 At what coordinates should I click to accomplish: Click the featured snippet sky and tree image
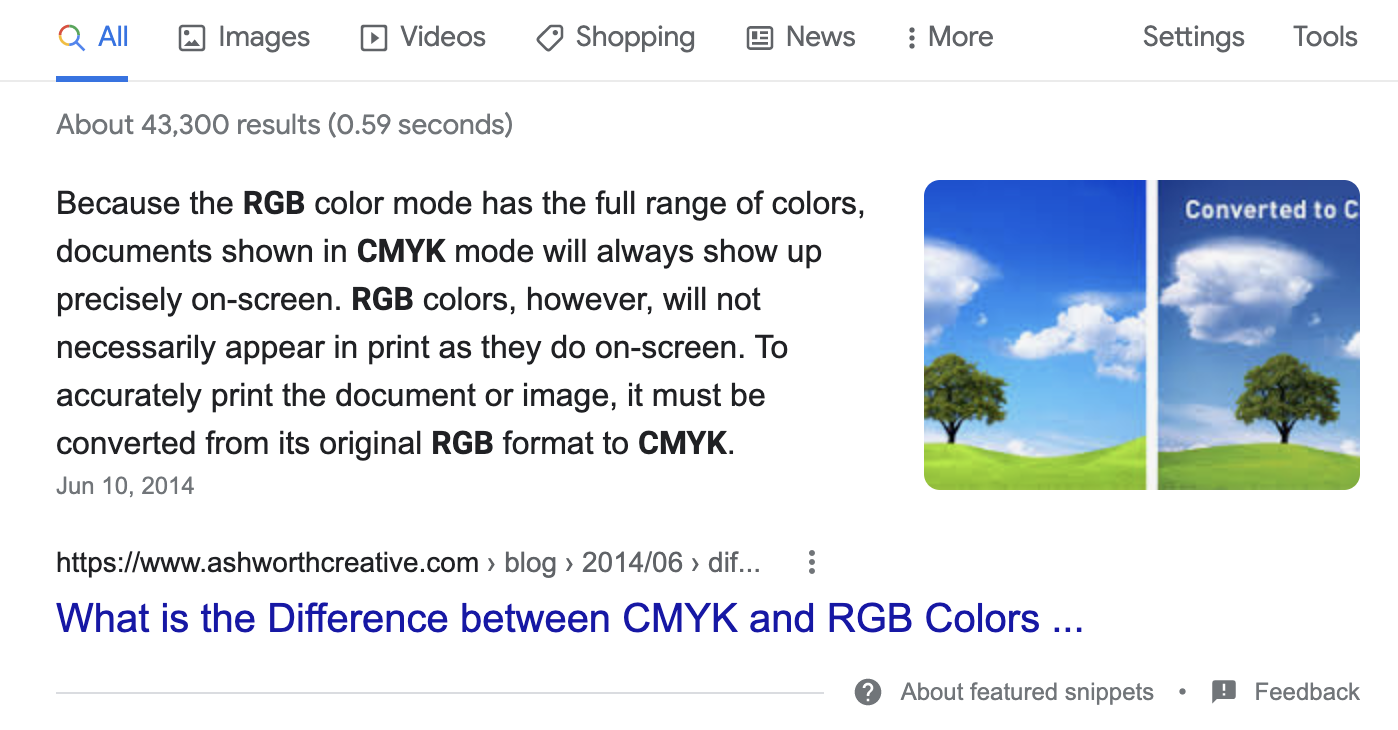pyautogui.click(x=1142, y=335)
